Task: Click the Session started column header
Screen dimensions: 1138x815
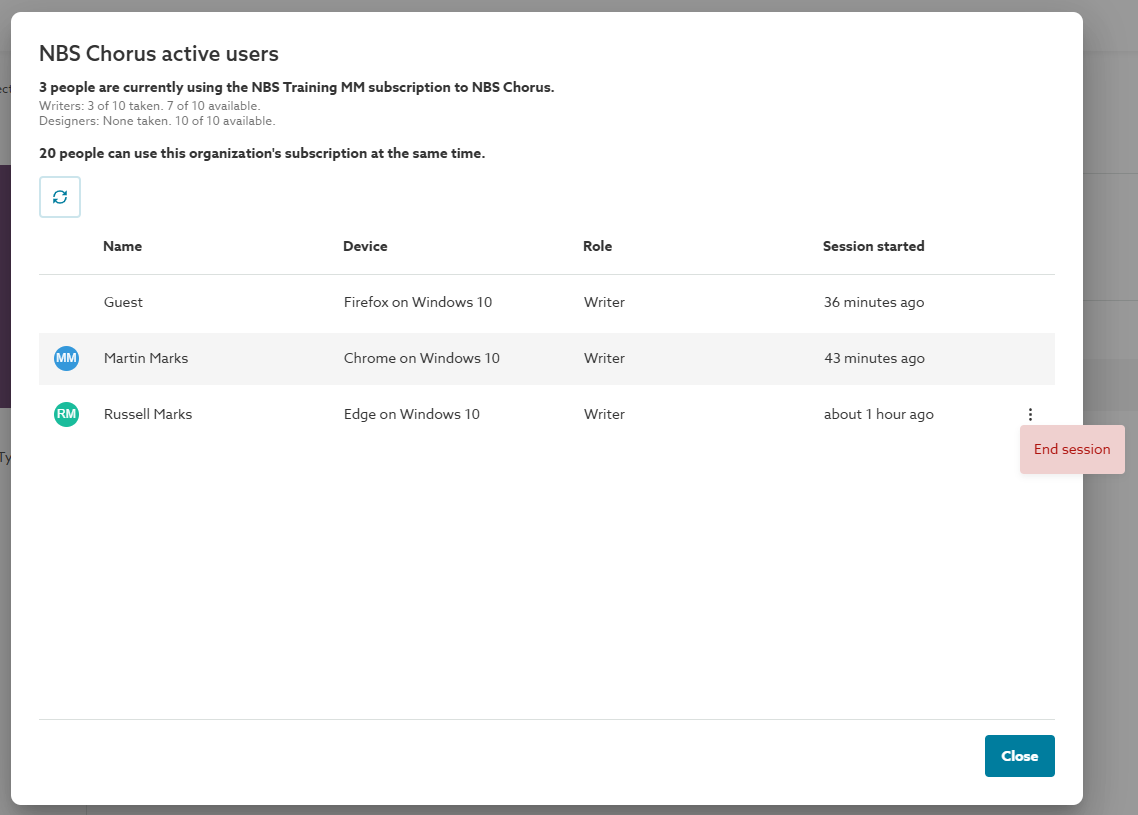Action: pos(873,246)
